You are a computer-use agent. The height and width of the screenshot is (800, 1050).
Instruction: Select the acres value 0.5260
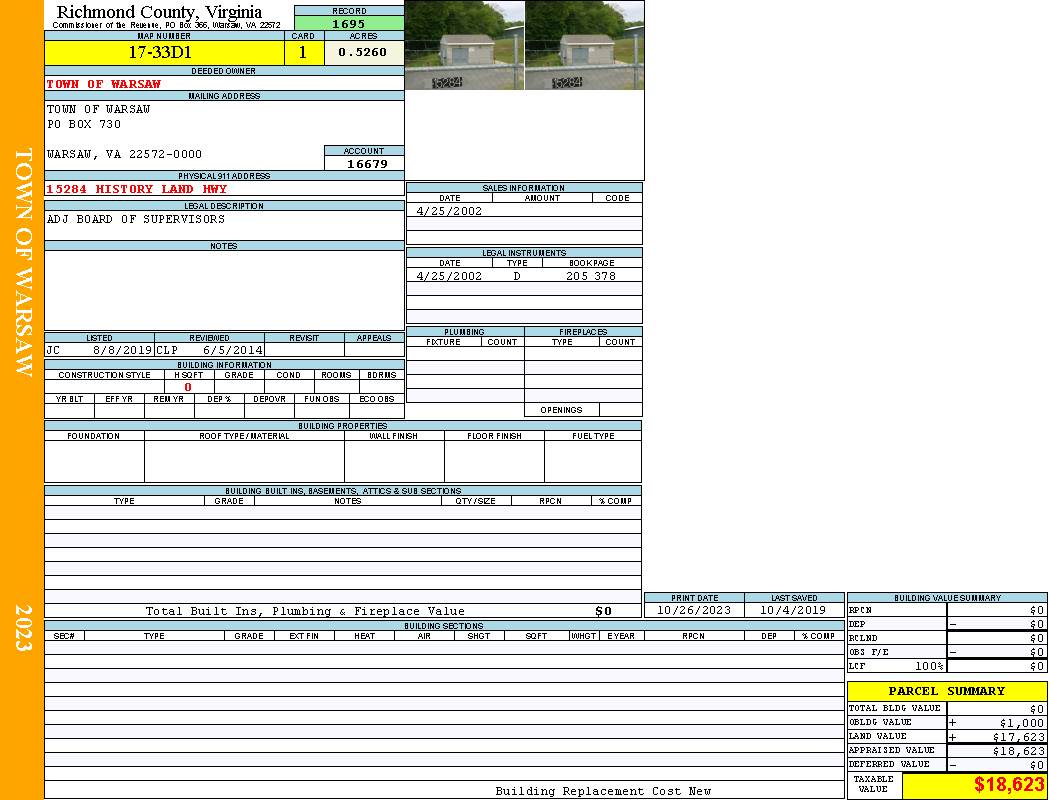(x=363, y=53)
